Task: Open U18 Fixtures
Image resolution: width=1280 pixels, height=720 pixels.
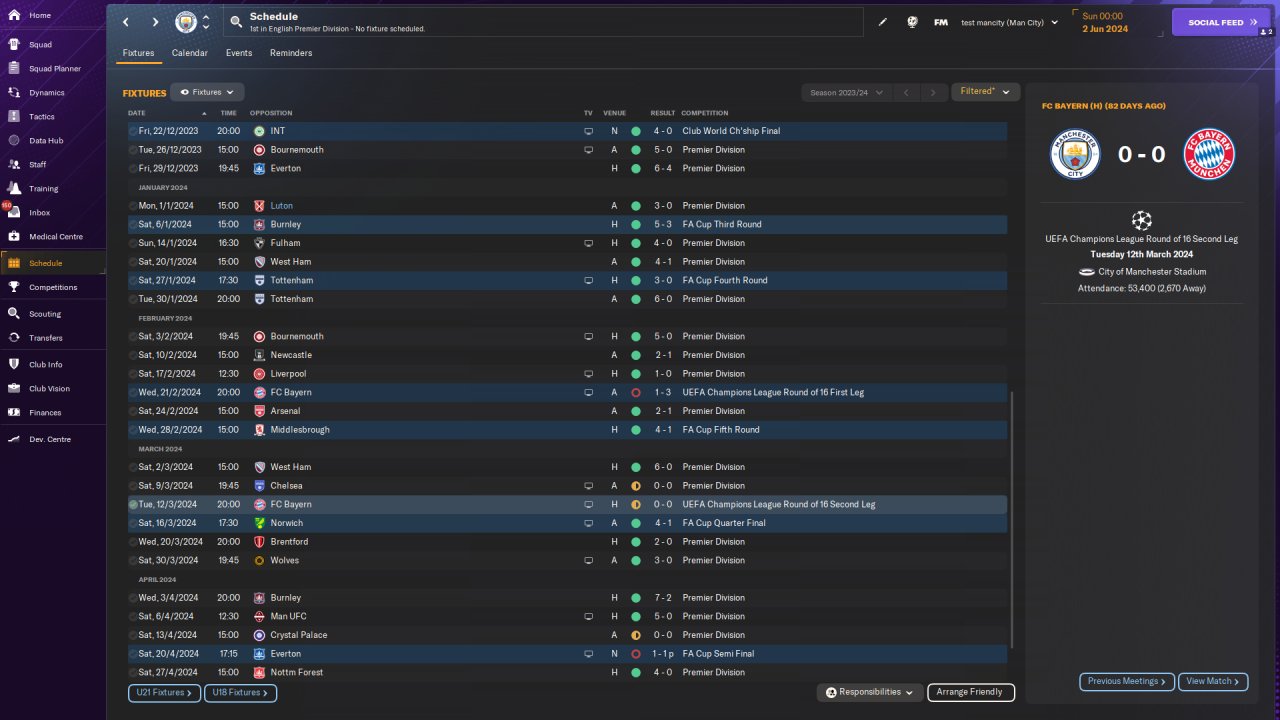Action: [240, 692]
